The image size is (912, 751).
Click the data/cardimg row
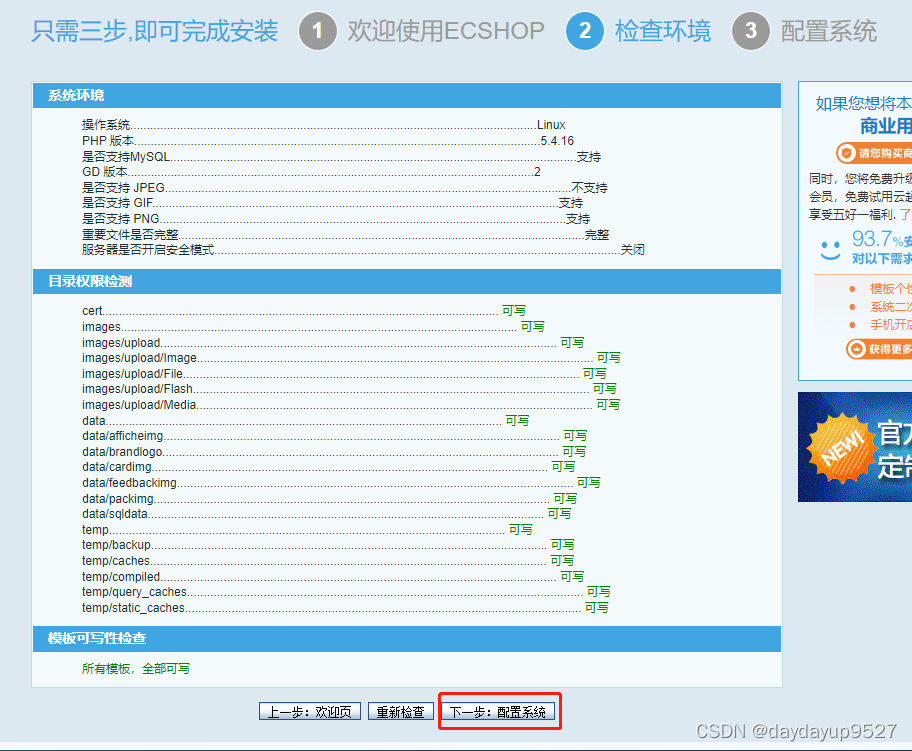pyautogui.click(x=329, y=467)
